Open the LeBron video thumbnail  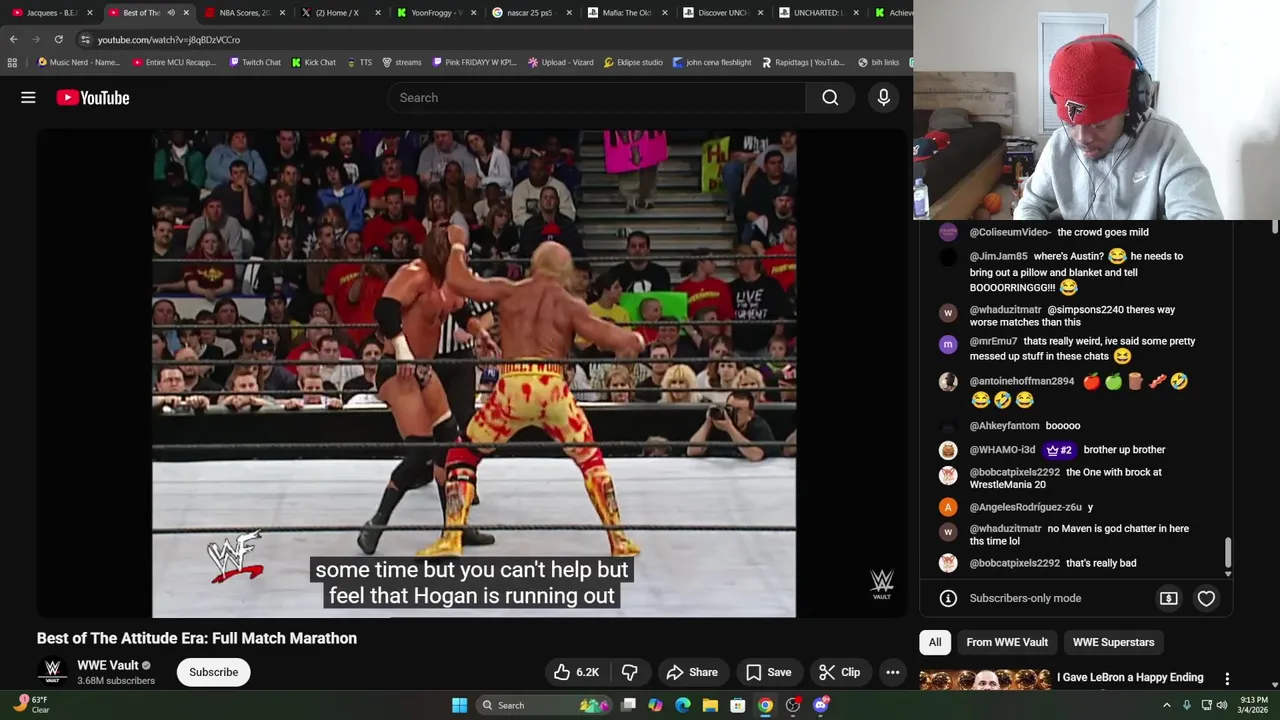[x=985, y=680]
